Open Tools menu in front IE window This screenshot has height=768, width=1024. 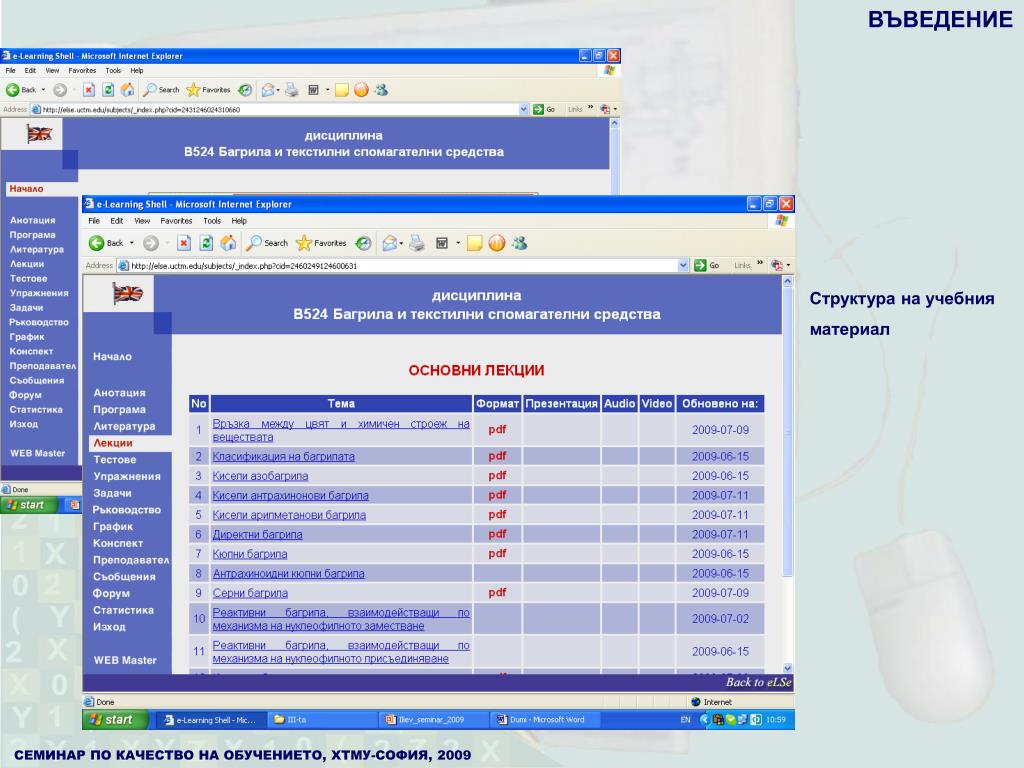(212, 221)
